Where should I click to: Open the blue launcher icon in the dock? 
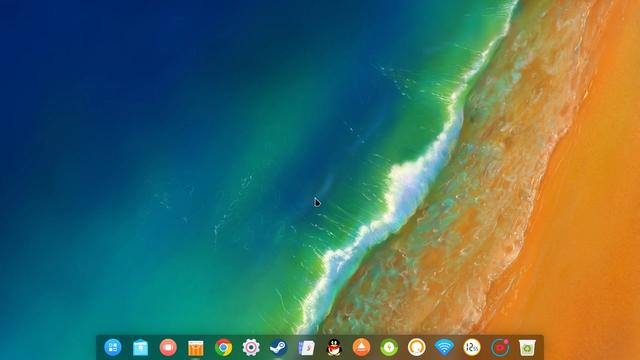113,347
